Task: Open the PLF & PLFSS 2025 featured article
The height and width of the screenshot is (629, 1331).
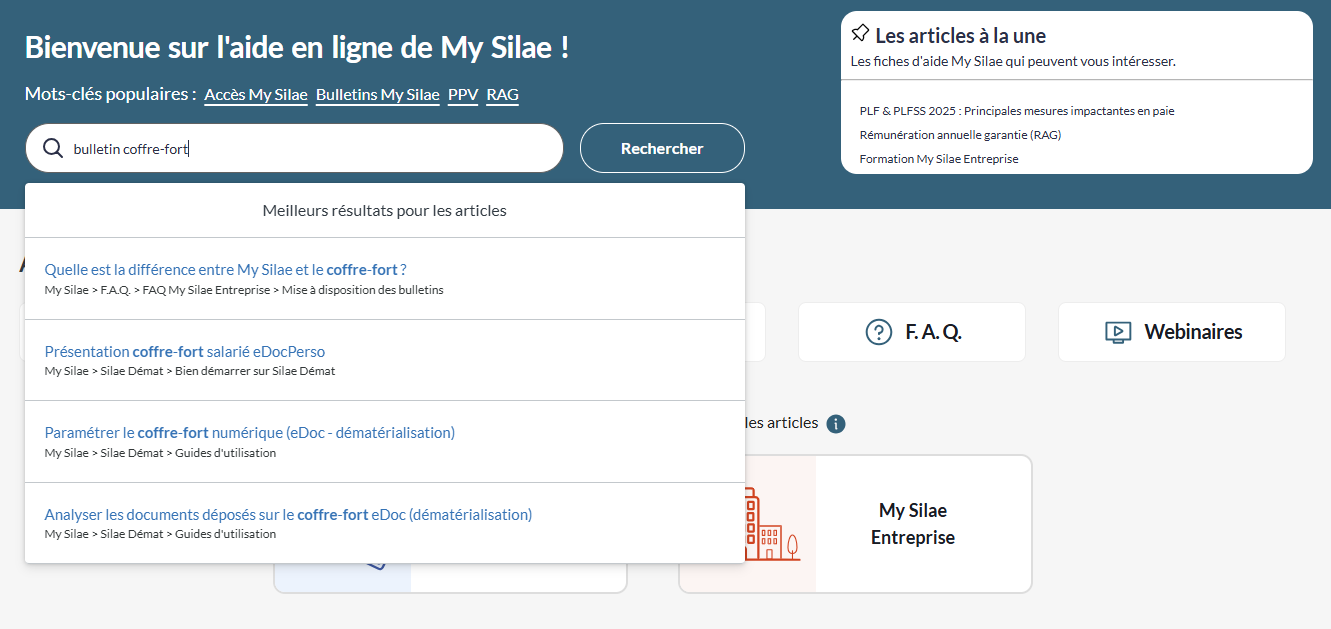Action: pos(1017,111)
